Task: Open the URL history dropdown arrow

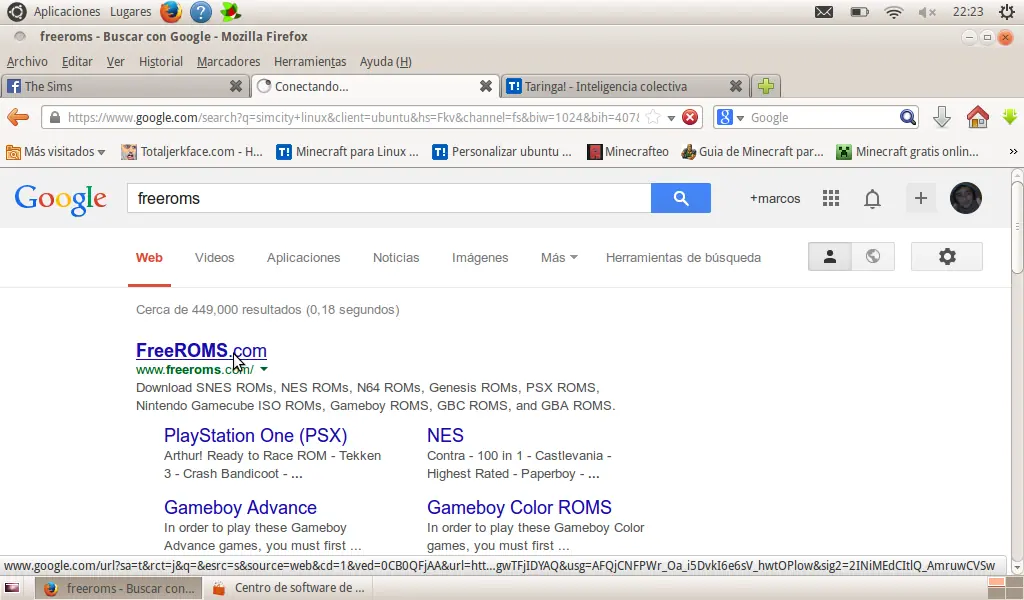Action: pyautogui.click(x=671, y=118)
